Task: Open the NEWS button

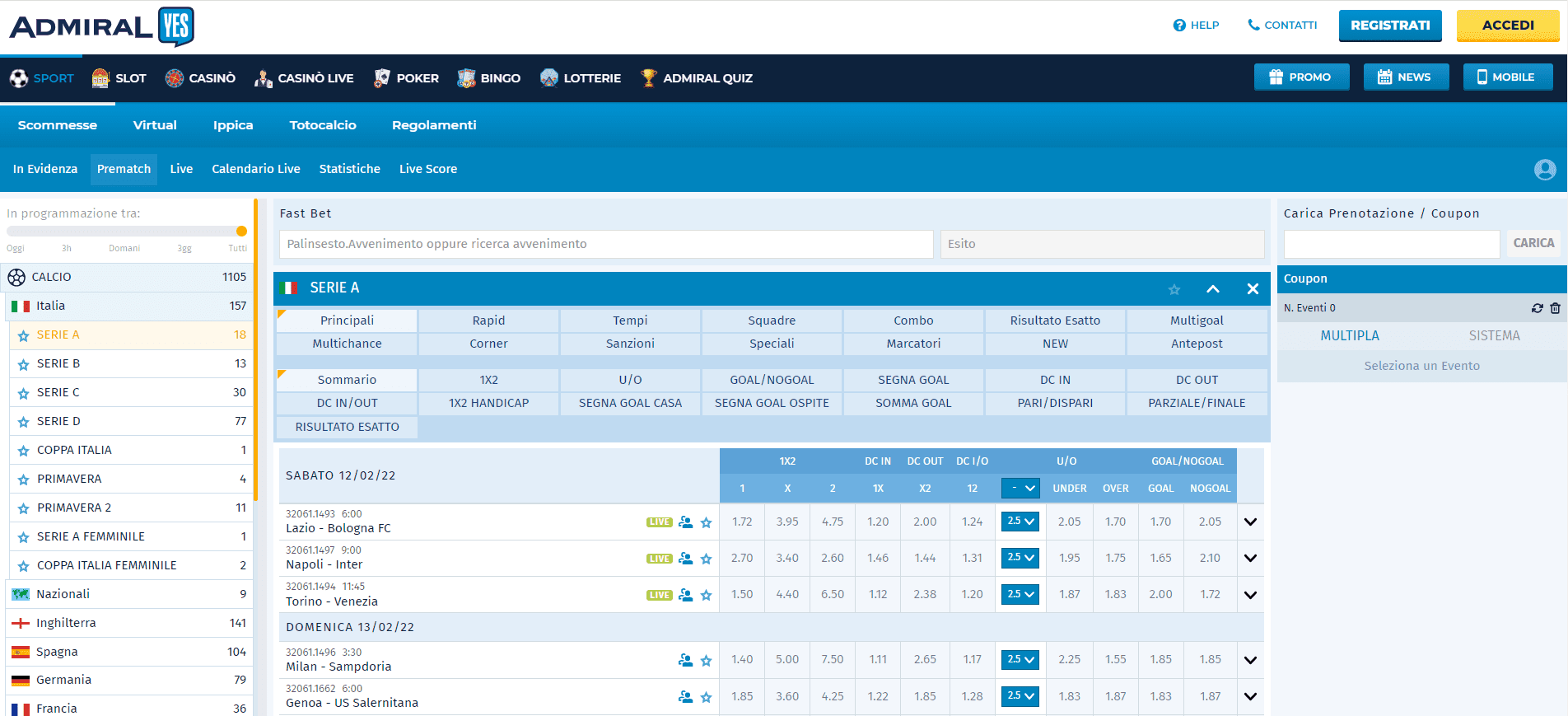Action: pyautogui.click(x=1406, y=77)
